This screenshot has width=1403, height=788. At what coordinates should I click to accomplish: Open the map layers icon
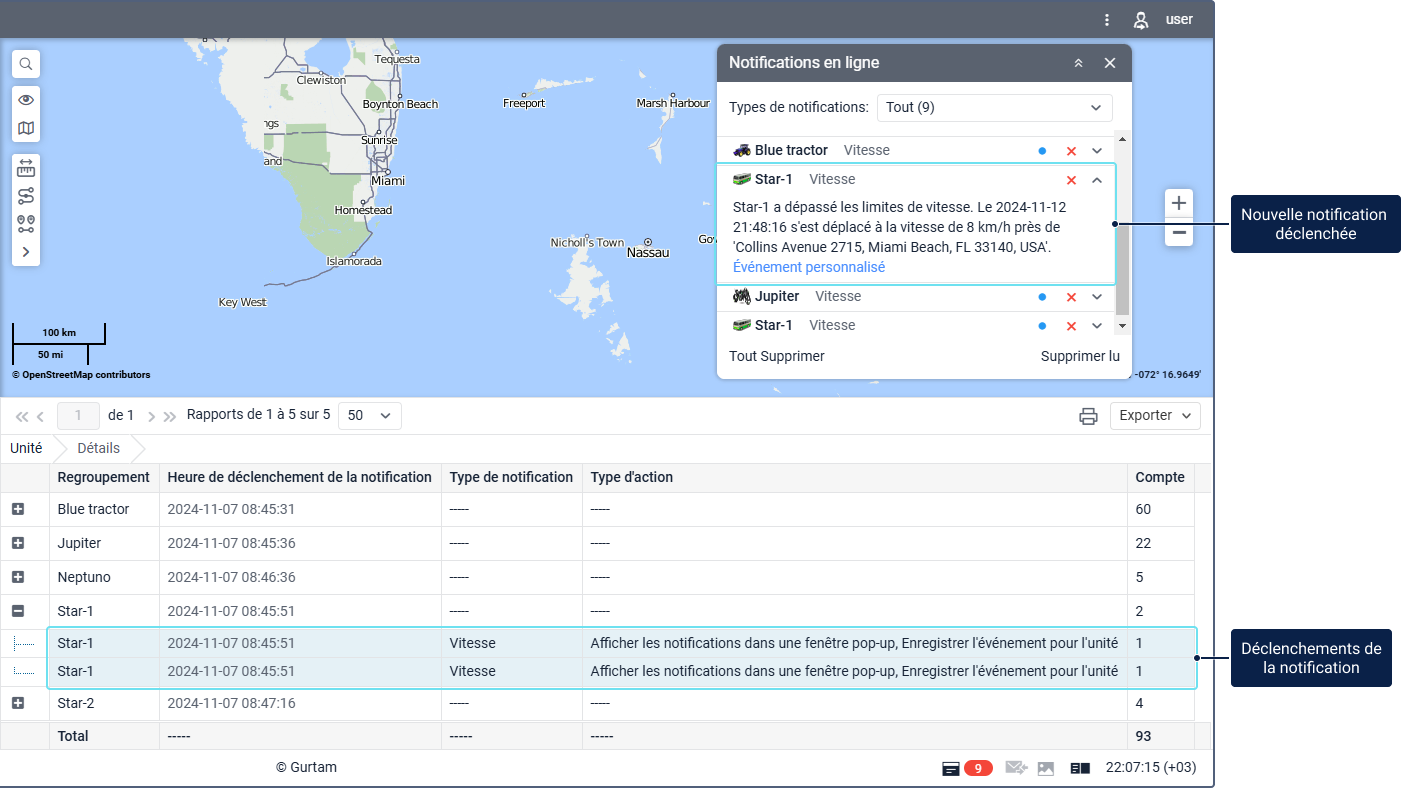click(26, 128)
